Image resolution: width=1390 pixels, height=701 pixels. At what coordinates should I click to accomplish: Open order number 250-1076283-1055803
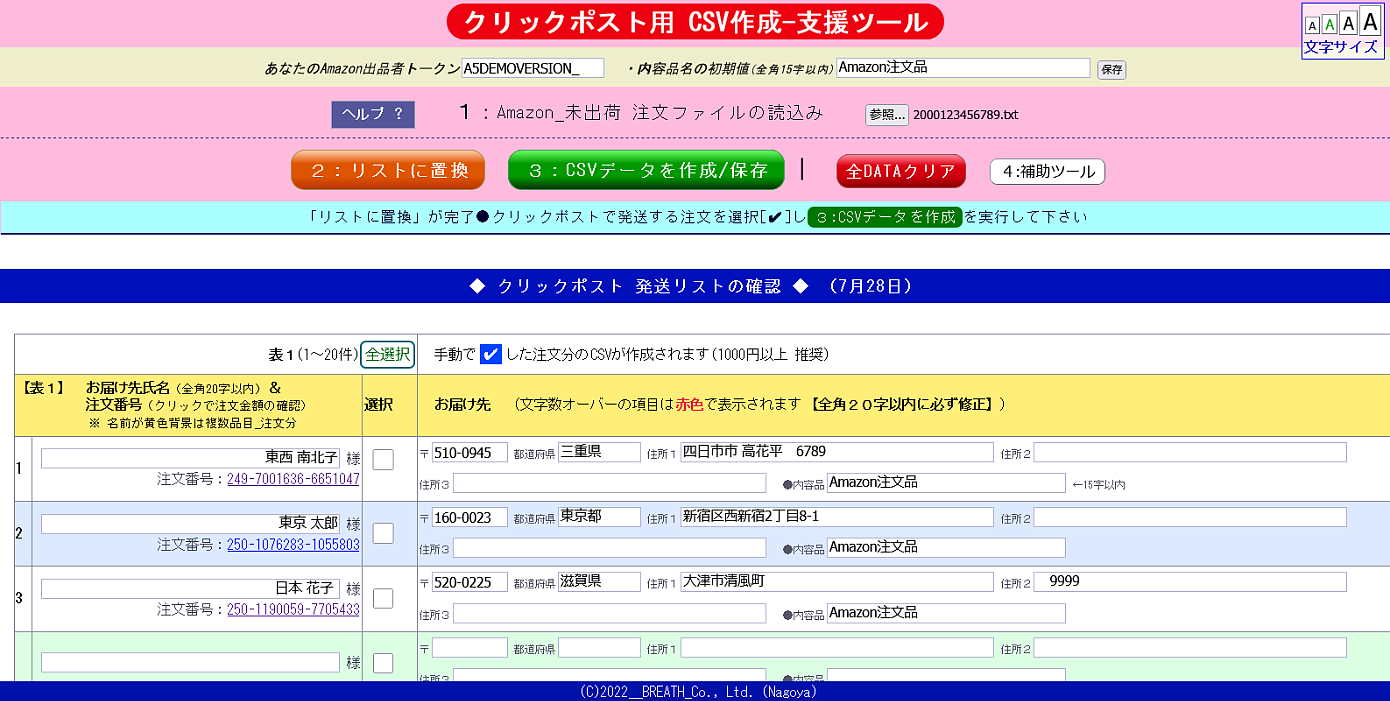tap(293, 545)
